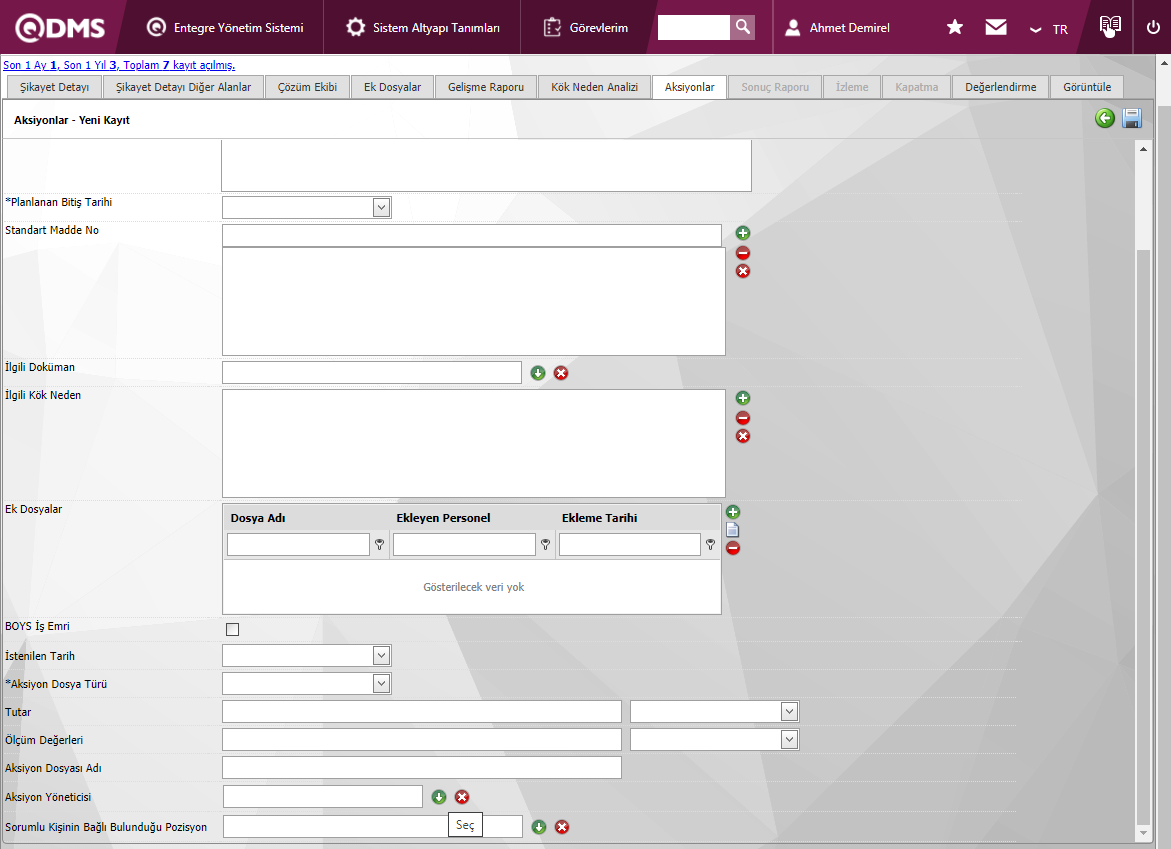Open the Tutar currency dropdown
Viewport: 1171px width, 849px height.
pos(789,712)
